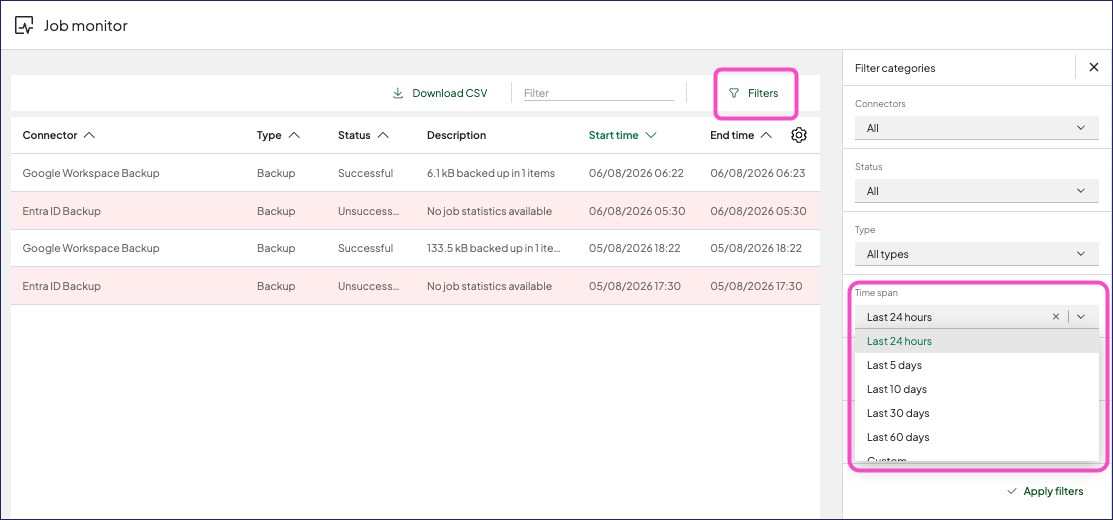Open the Connectors dropdown
1113x520 pixels.
point(976,128)
